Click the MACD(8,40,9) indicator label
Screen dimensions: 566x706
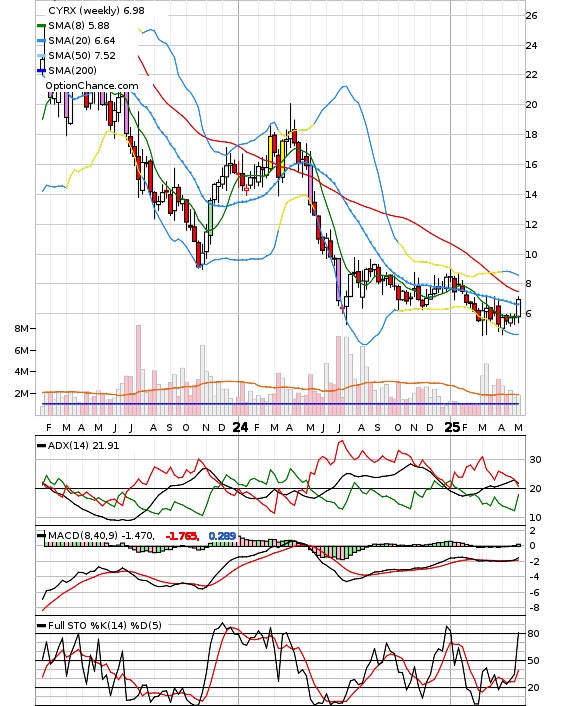[83, 536]
